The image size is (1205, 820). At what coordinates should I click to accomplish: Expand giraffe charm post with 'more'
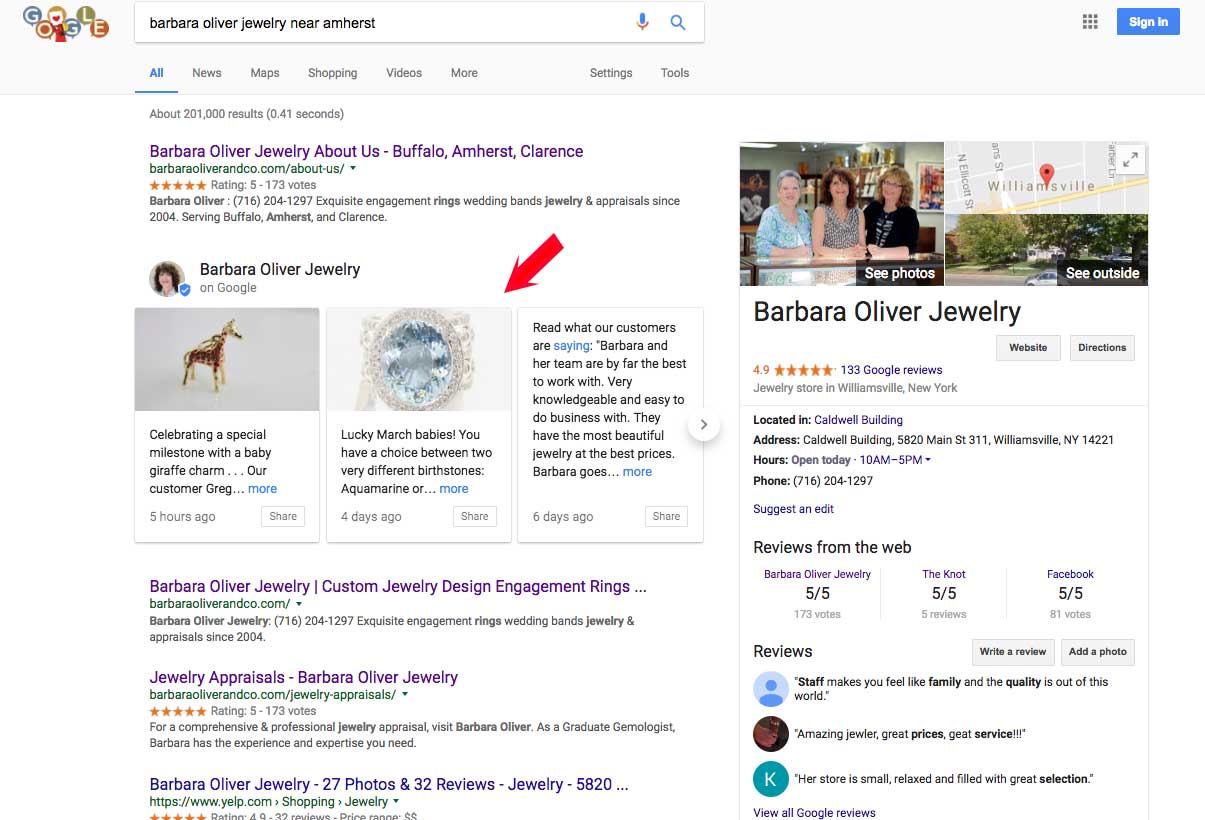262,489
